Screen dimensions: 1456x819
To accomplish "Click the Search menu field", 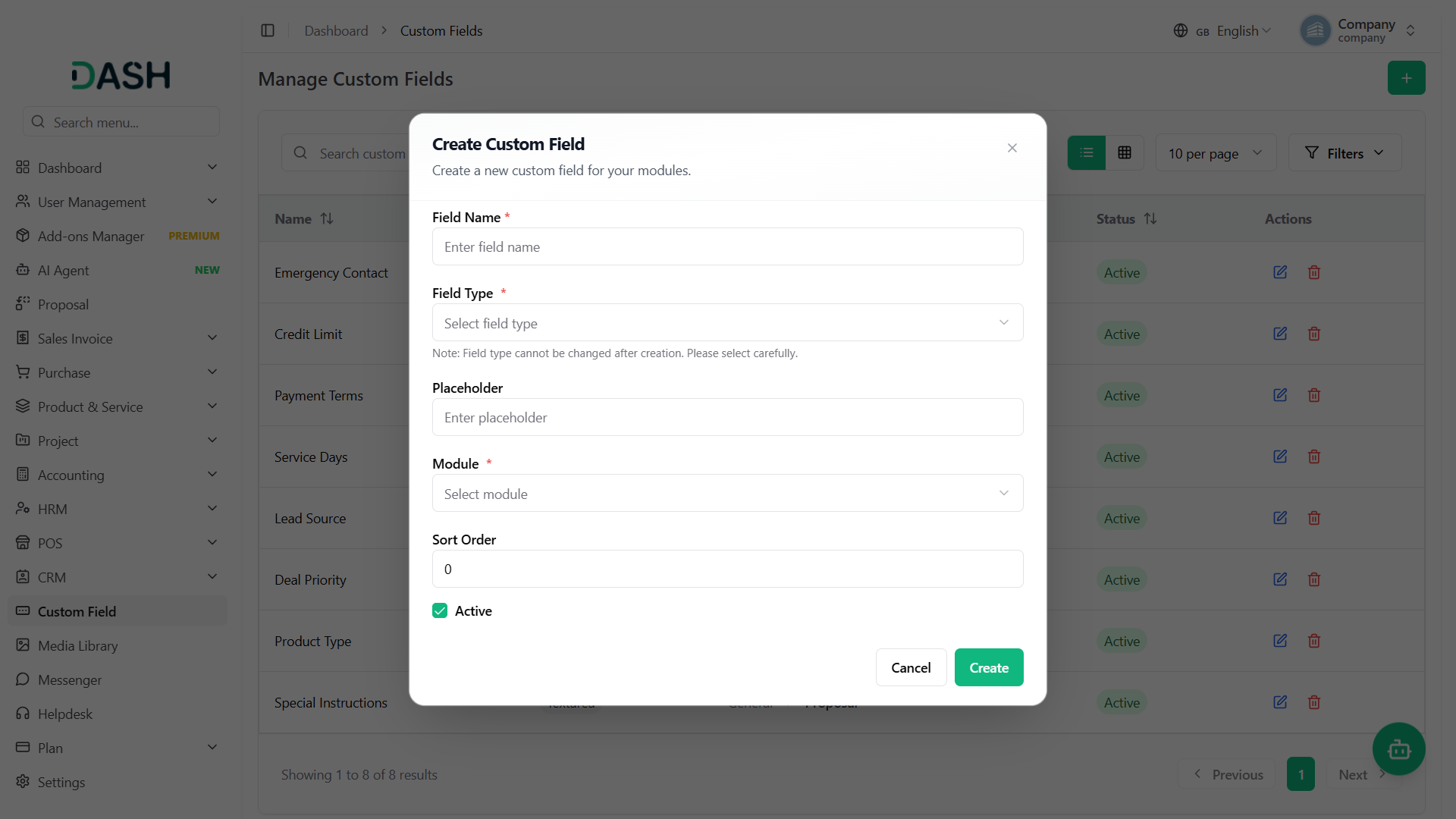I will [121, 121].
